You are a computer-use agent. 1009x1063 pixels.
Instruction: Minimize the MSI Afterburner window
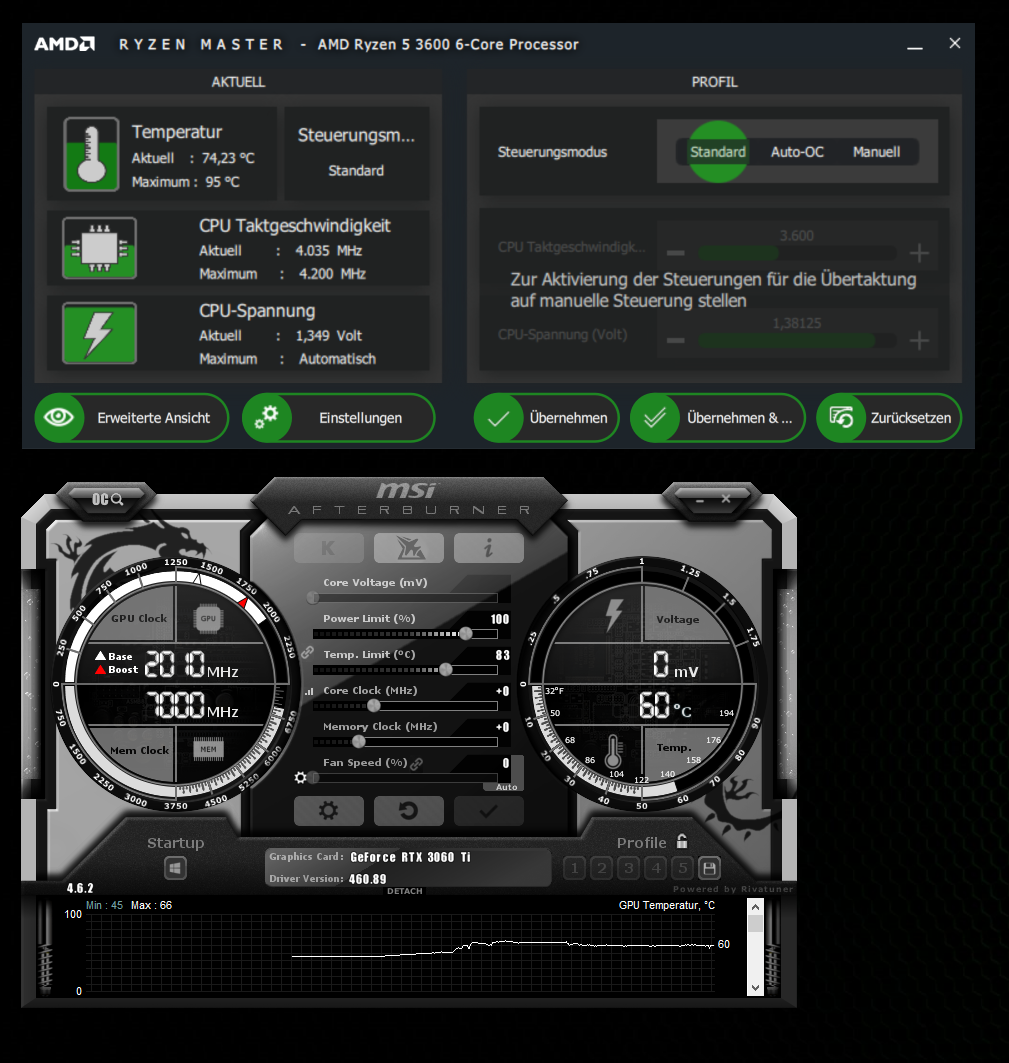coord(700,500)
